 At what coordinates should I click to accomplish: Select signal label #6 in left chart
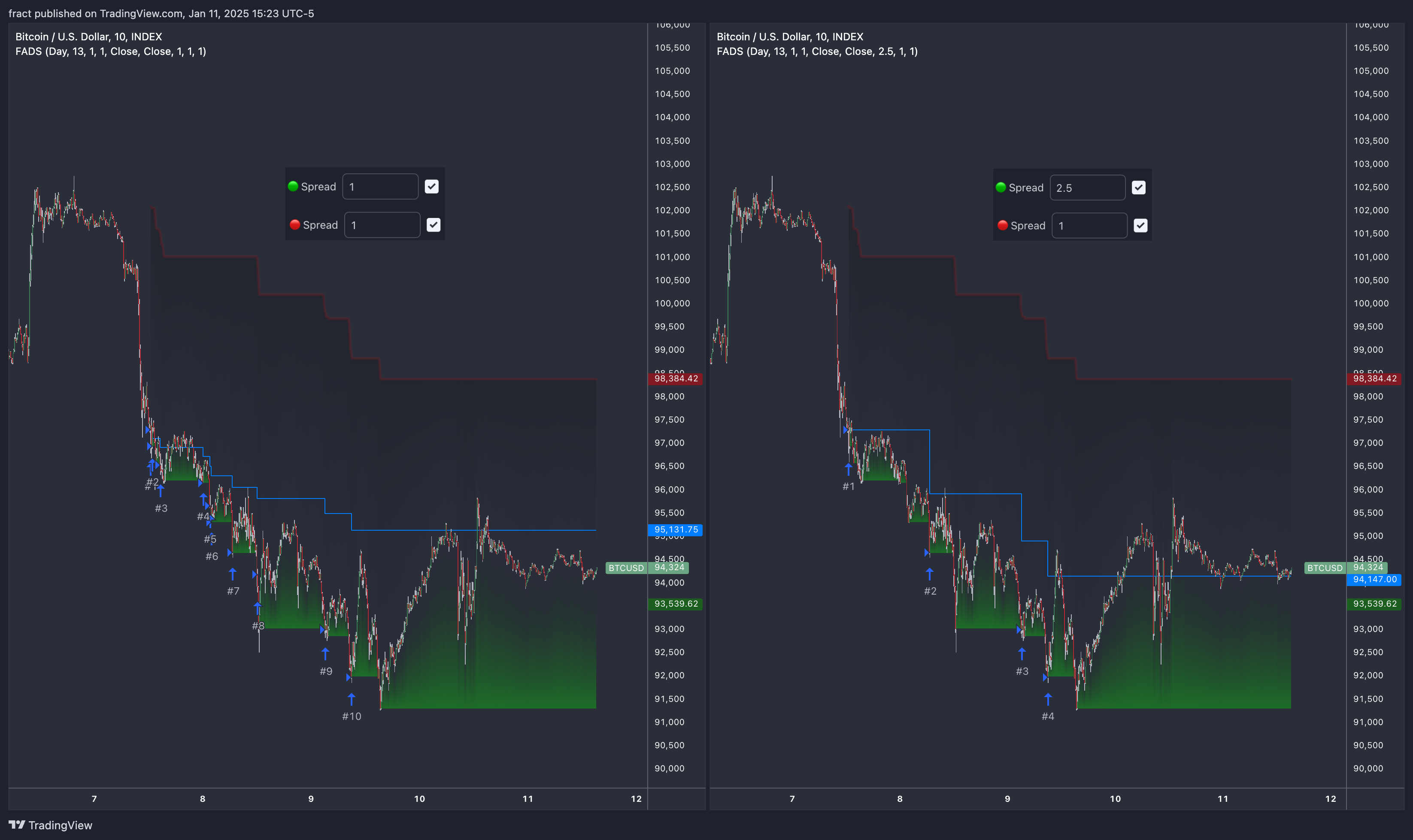(x=212, y=556)
